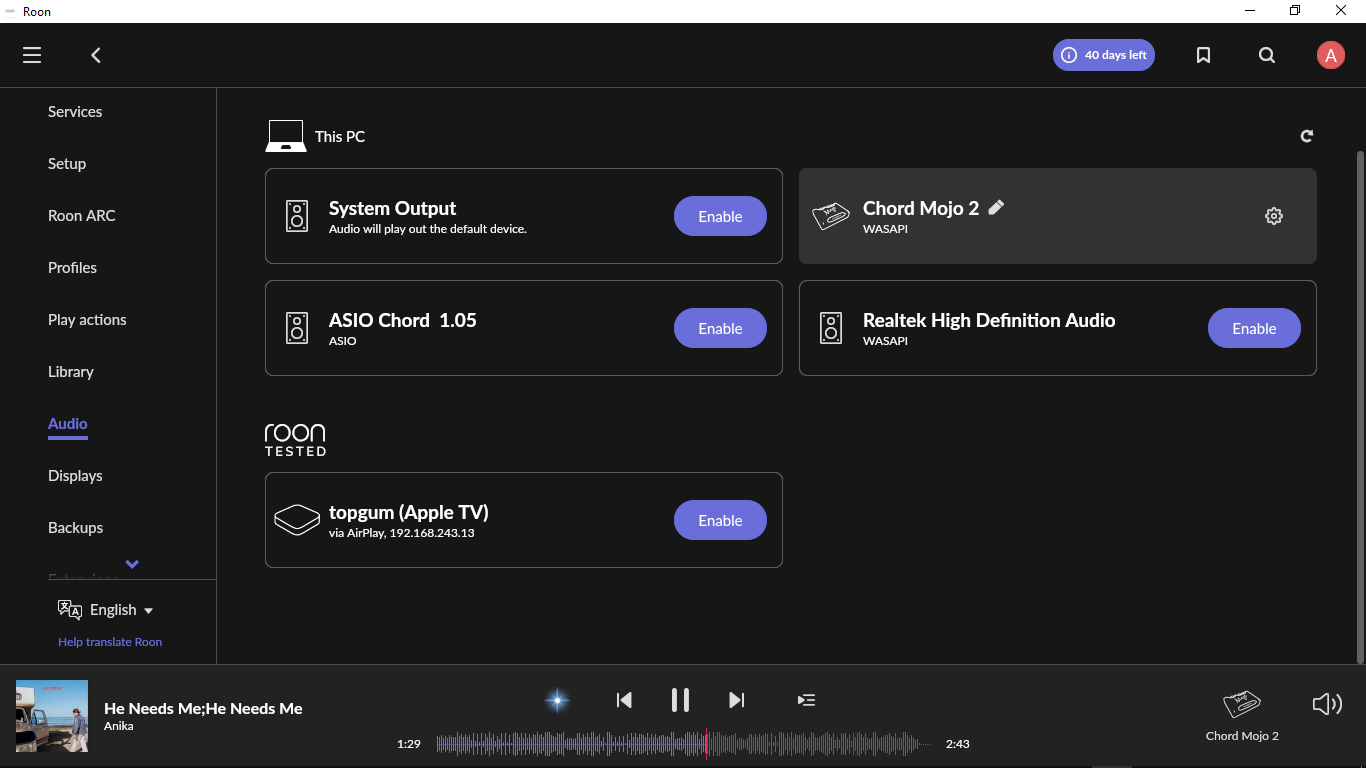Open the Help translate Roon link
Image resolution: width=1366 pixels, height=768 pixels.
tap(110, 642)
